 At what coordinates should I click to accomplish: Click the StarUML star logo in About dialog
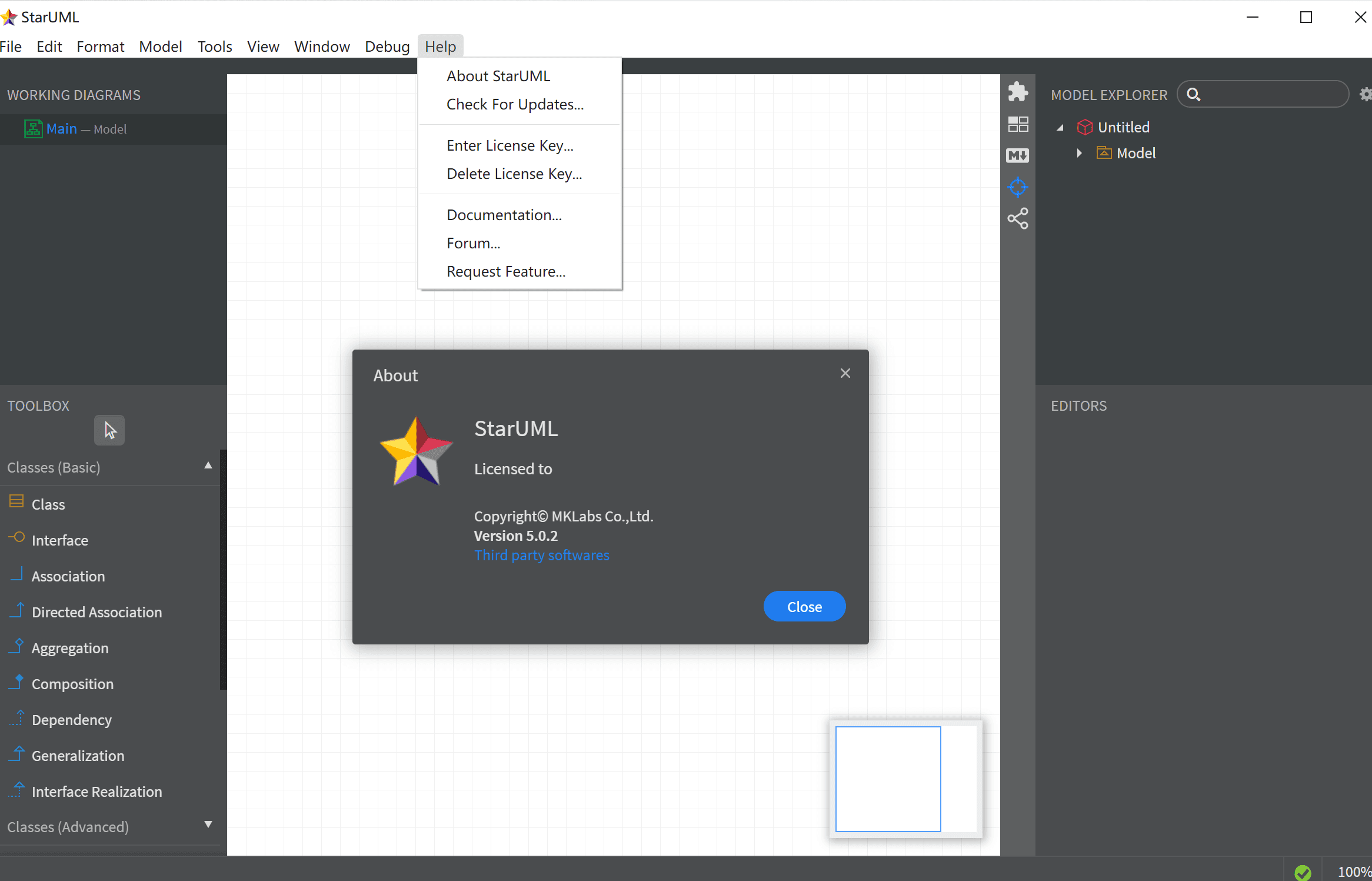tap(417, 451)
